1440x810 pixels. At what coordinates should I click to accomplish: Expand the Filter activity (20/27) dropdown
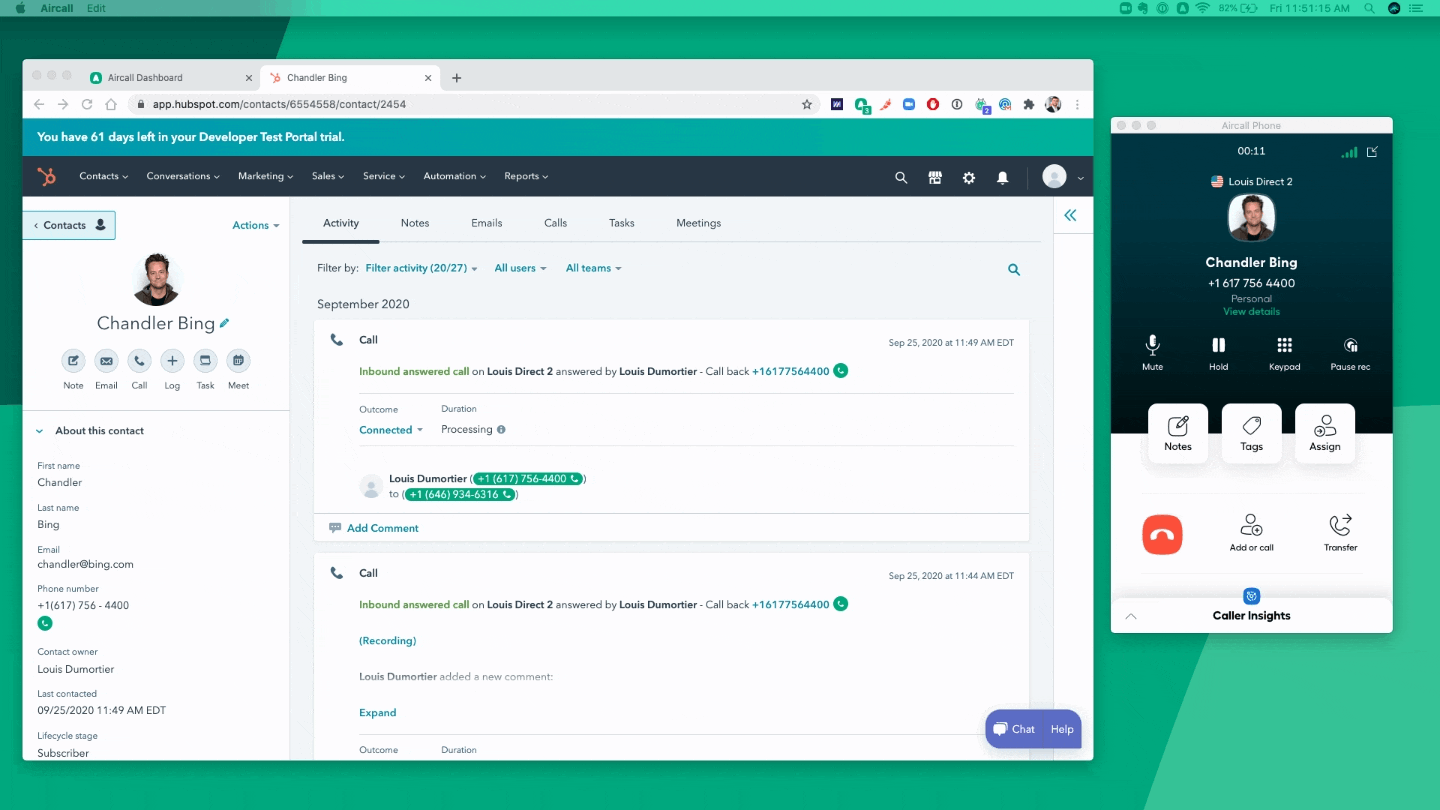coord(421,268)
